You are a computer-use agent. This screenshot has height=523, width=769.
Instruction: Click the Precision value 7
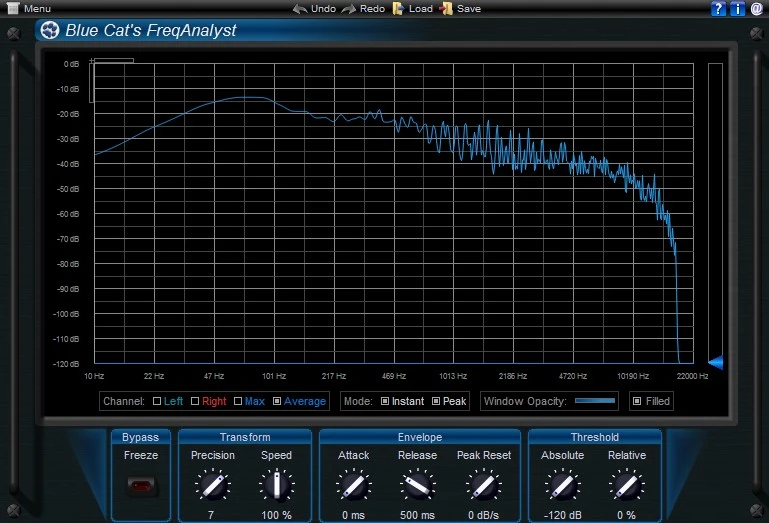[x=211, y=515]
